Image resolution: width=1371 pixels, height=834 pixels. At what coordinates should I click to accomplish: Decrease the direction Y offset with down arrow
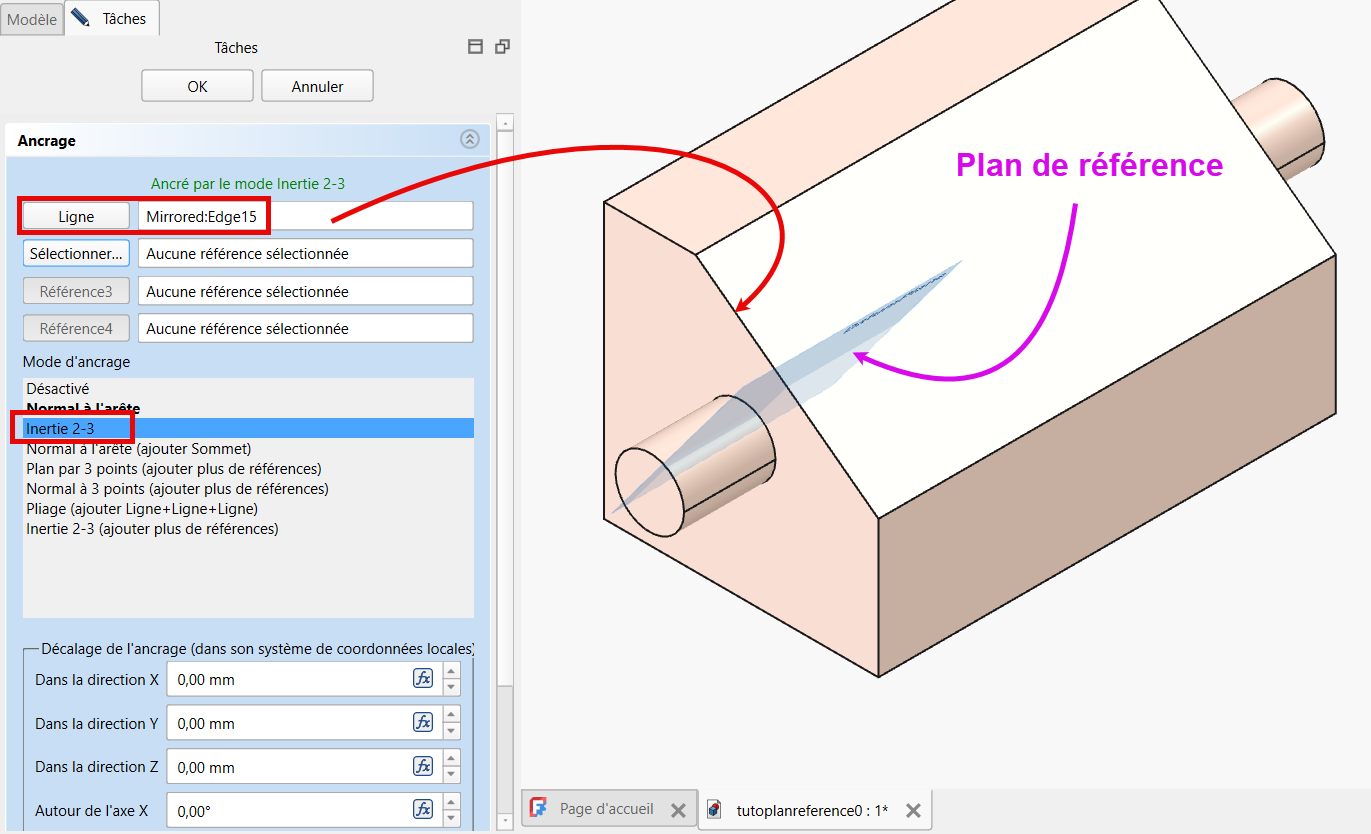pos(452,731)
